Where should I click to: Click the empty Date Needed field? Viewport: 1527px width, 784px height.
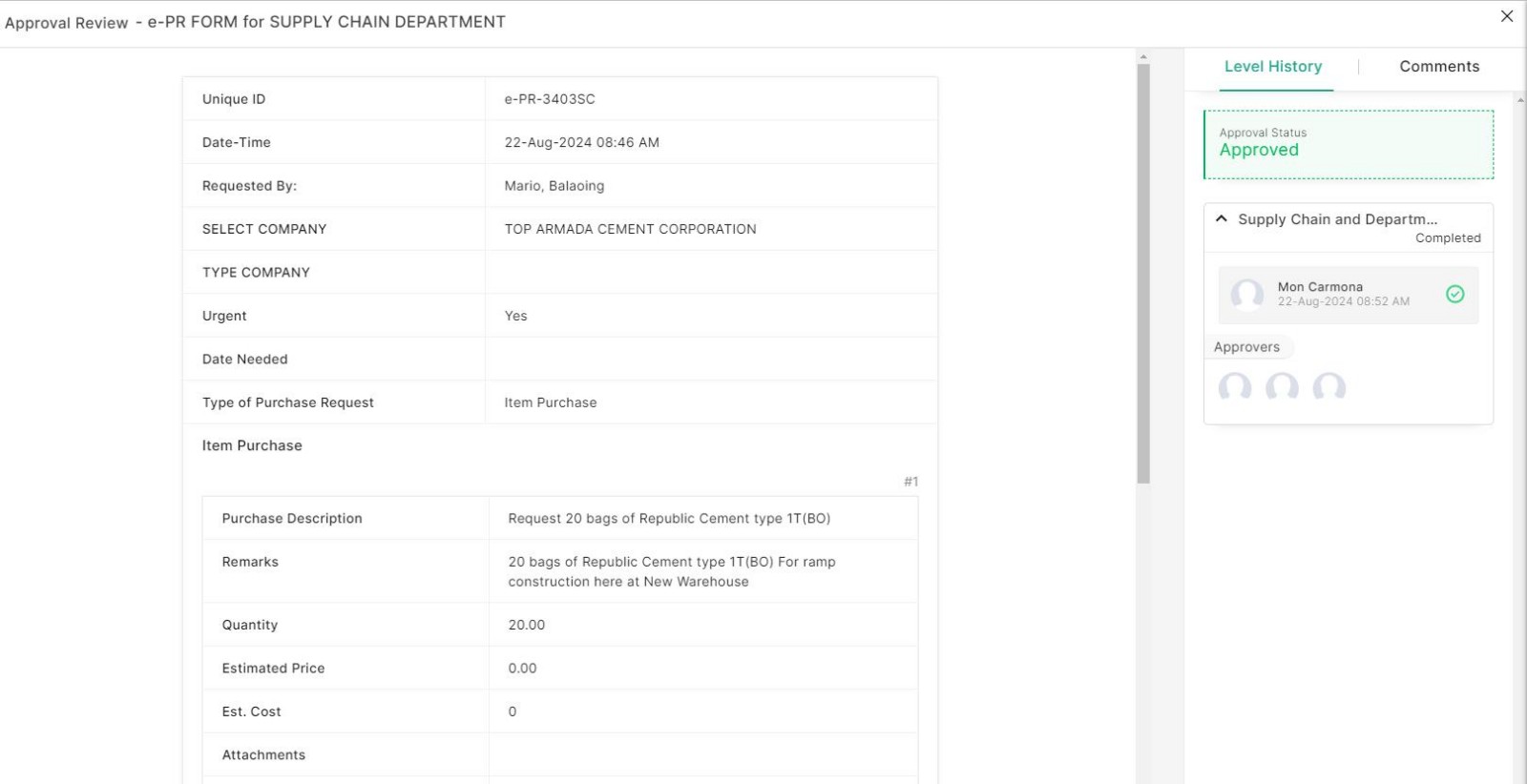[x=711, y=360]
